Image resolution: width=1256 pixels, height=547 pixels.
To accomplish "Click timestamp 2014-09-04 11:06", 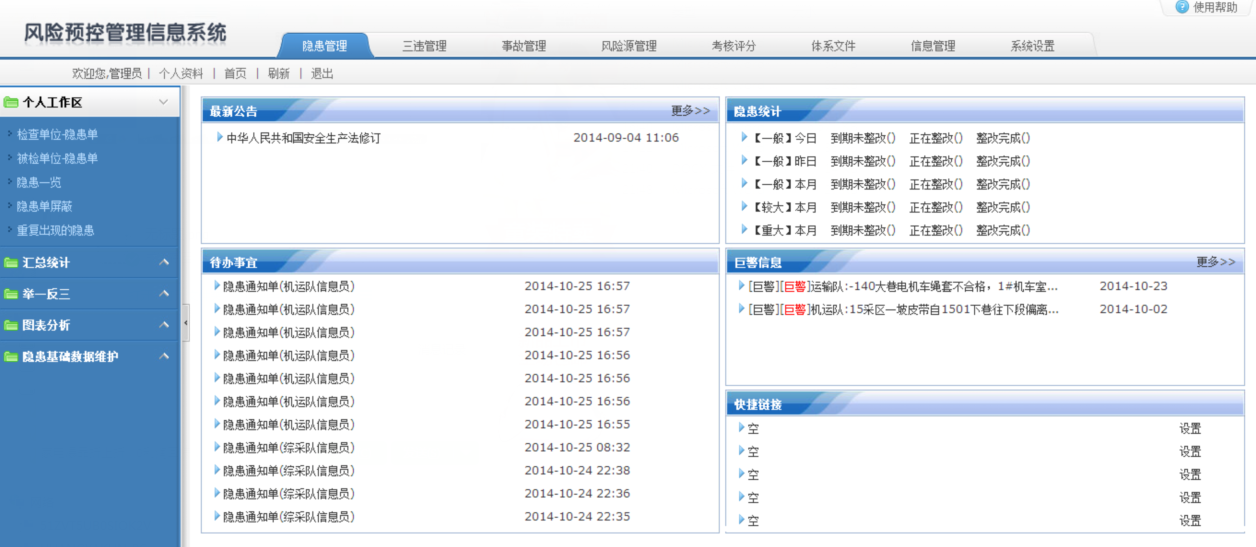I will click(x=626, y=138).
